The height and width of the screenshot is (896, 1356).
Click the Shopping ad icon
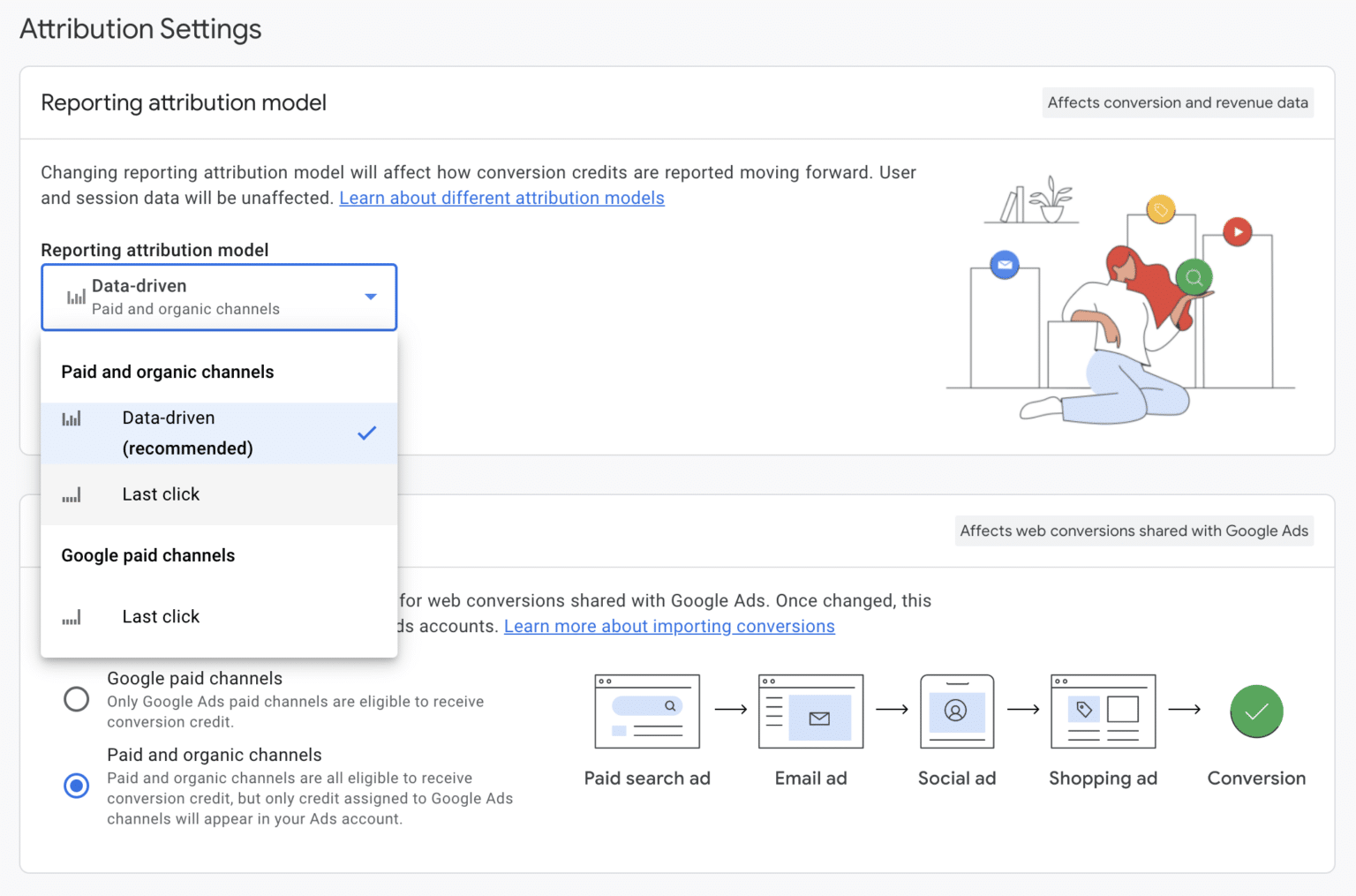[1103, 711]
